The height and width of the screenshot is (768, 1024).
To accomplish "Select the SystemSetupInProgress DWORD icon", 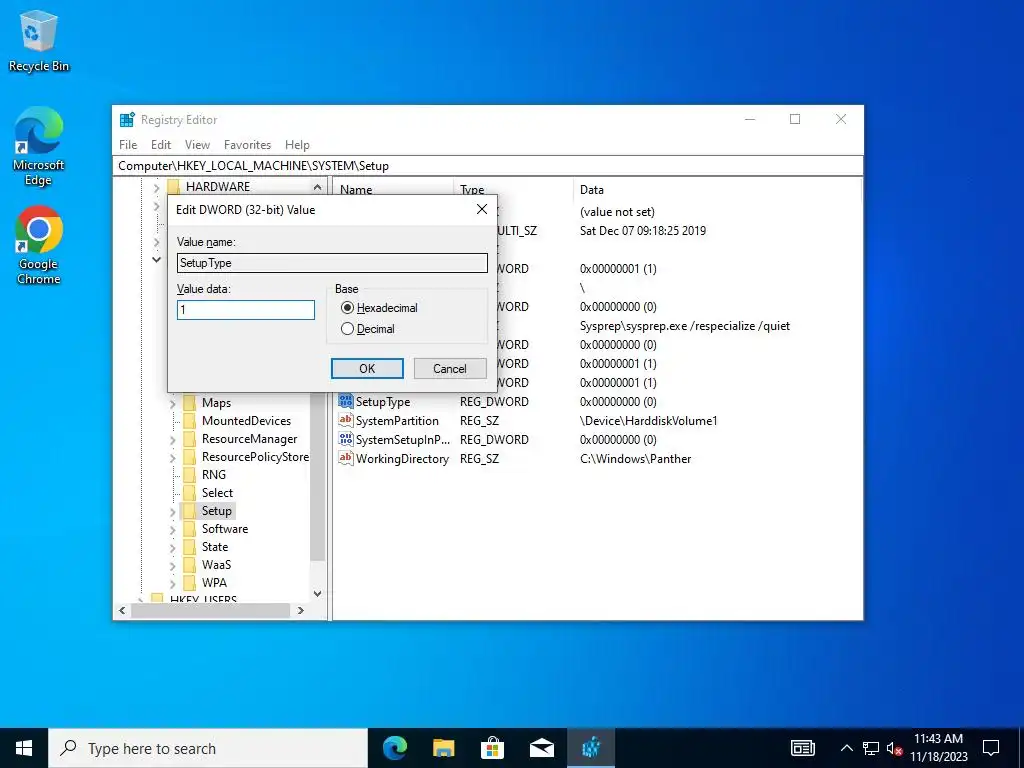I will [x=345, y=440].
